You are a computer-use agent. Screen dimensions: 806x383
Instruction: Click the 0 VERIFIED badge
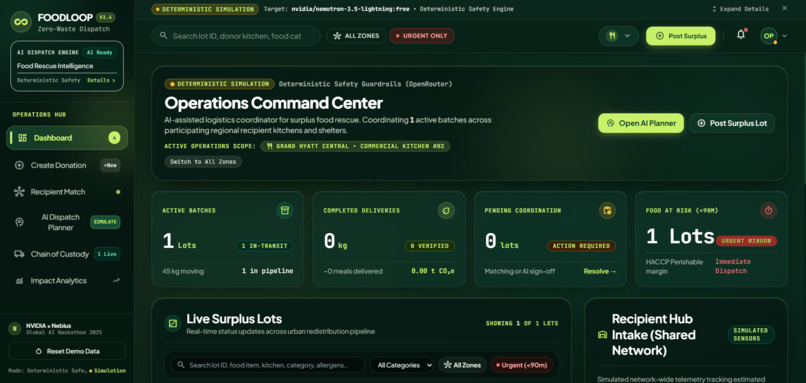(430, 246)
